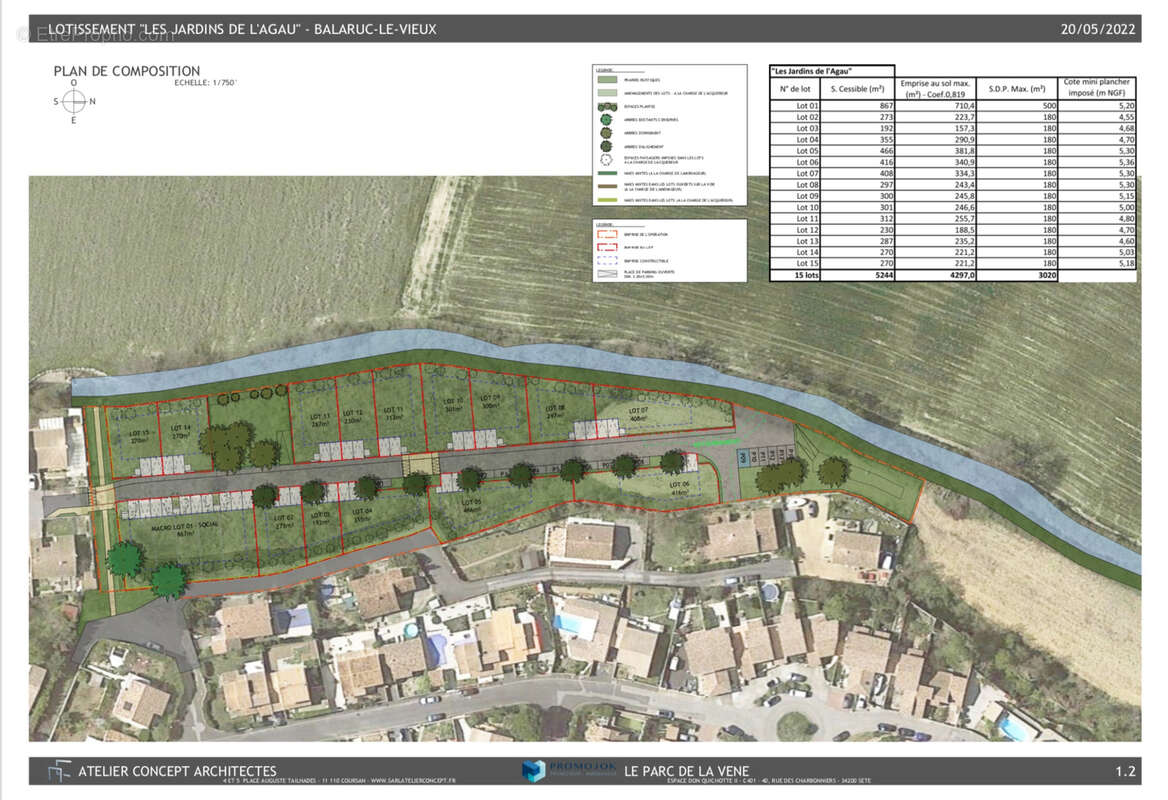Click the 'Plan de composition' title
The image size is (1168, 800).
pos(127,71)
